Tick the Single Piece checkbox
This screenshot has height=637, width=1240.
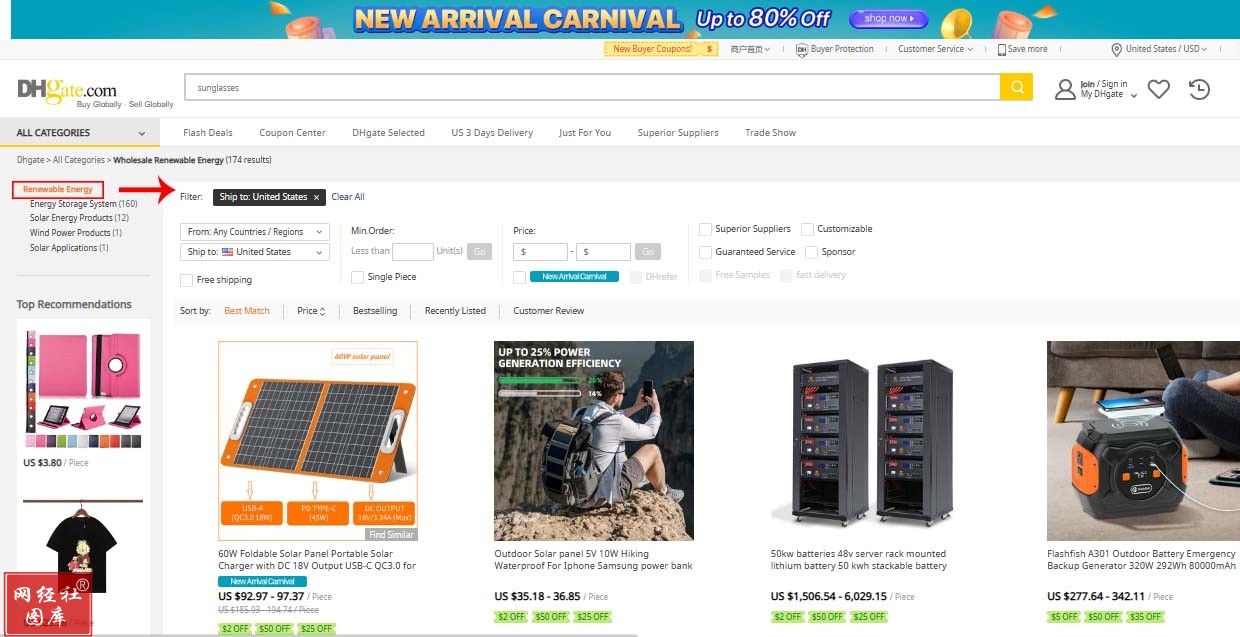coord(358,277)
